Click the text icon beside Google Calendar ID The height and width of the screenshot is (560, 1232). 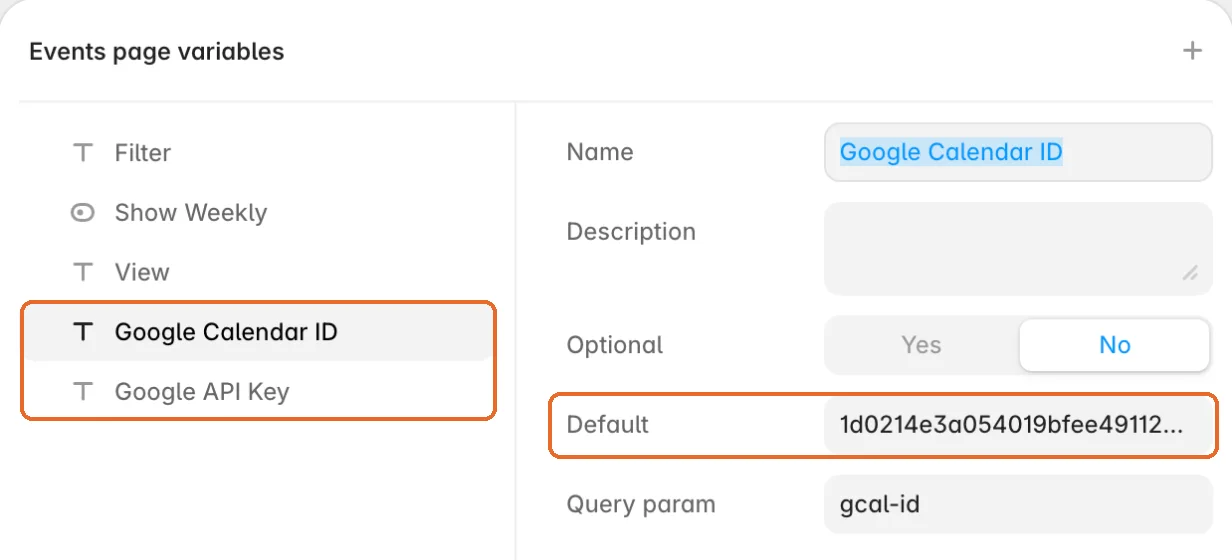tap(83, 332)
